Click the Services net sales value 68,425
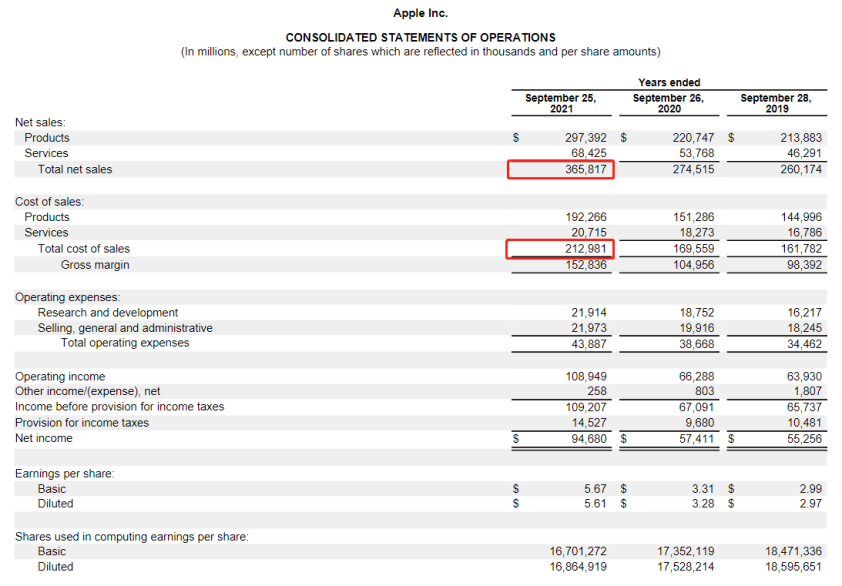This screenshot has height=586, width=842. 589,154
